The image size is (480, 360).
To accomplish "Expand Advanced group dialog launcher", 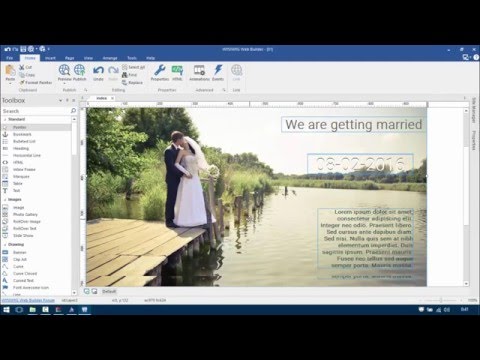I will [224, 90].
